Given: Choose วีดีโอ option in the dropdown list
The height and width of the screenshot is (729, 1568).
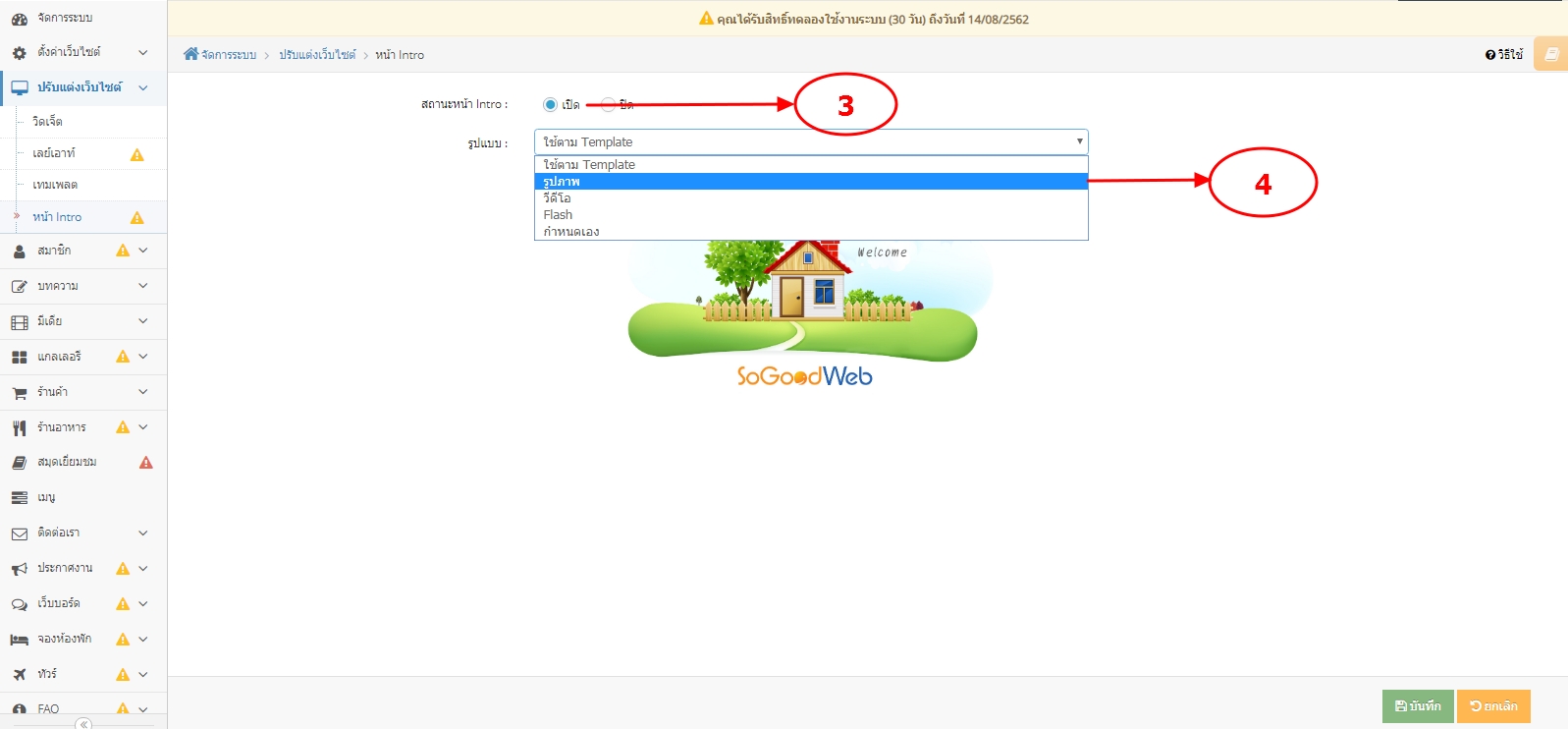Looking at the screenshot, I should coord(811,197).
